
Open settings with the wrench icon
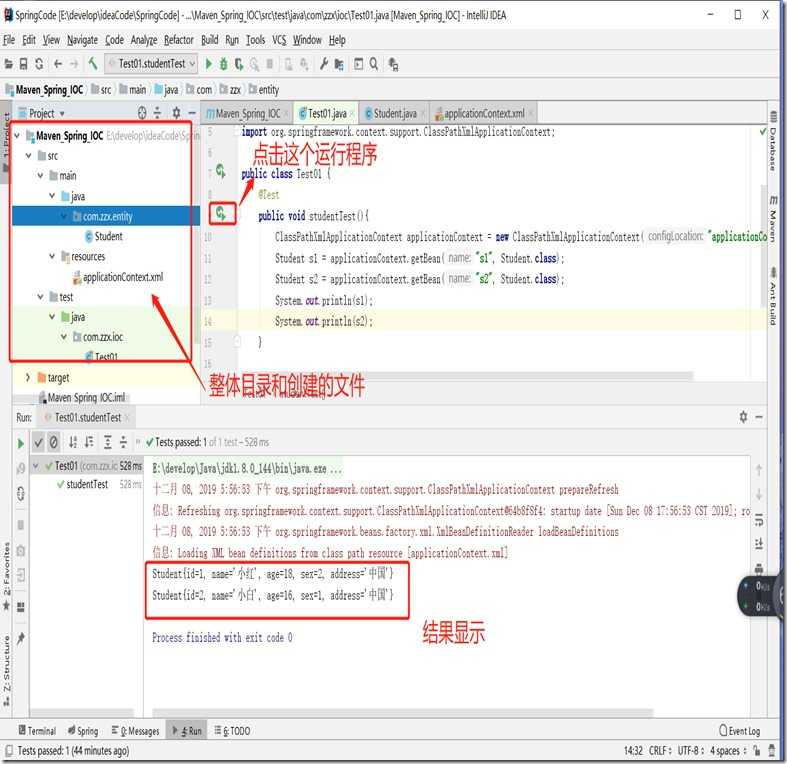[324, 64]
